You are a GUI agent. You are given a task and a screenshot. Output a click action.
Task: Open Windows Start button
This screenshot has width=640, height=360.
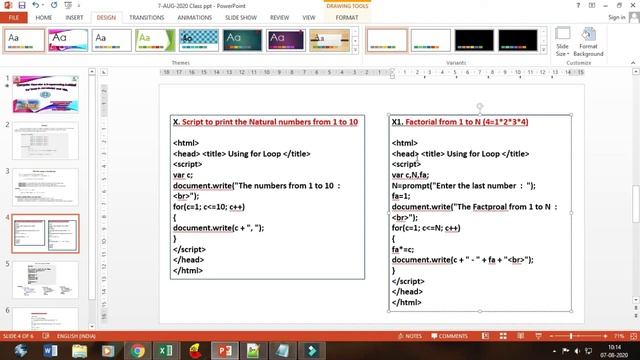tap(21, 351)
